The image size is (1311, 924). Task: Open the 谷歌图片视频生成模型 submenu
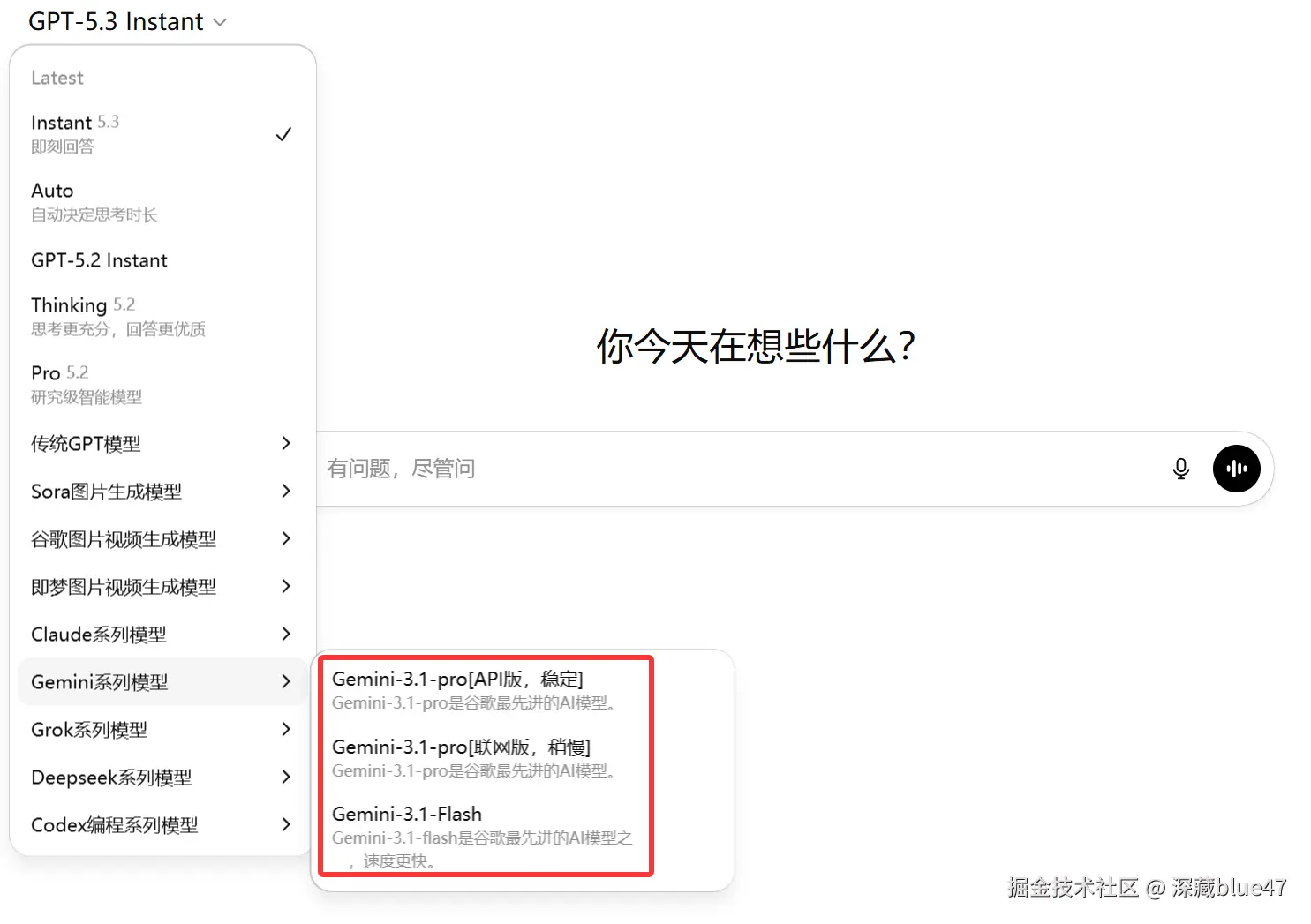pos(162,538)
